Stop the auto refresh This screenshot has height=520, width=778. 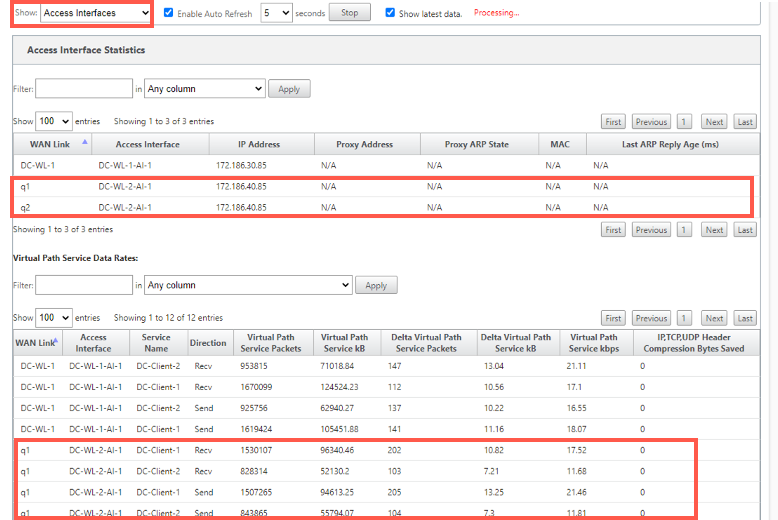click(x=349, y=13)
